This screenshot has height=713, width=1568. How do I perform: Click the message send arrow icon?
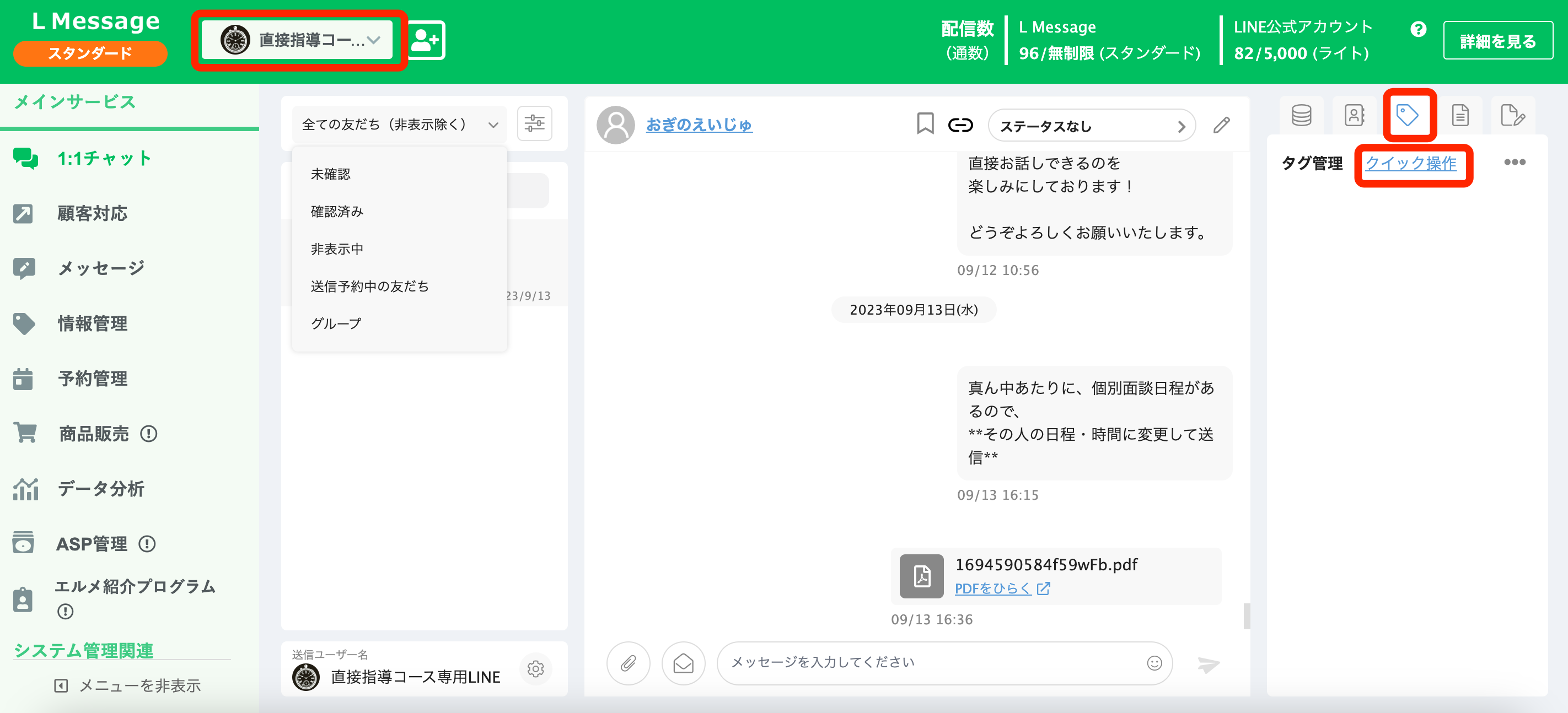pyautogui.click(x=1207, y=662)
